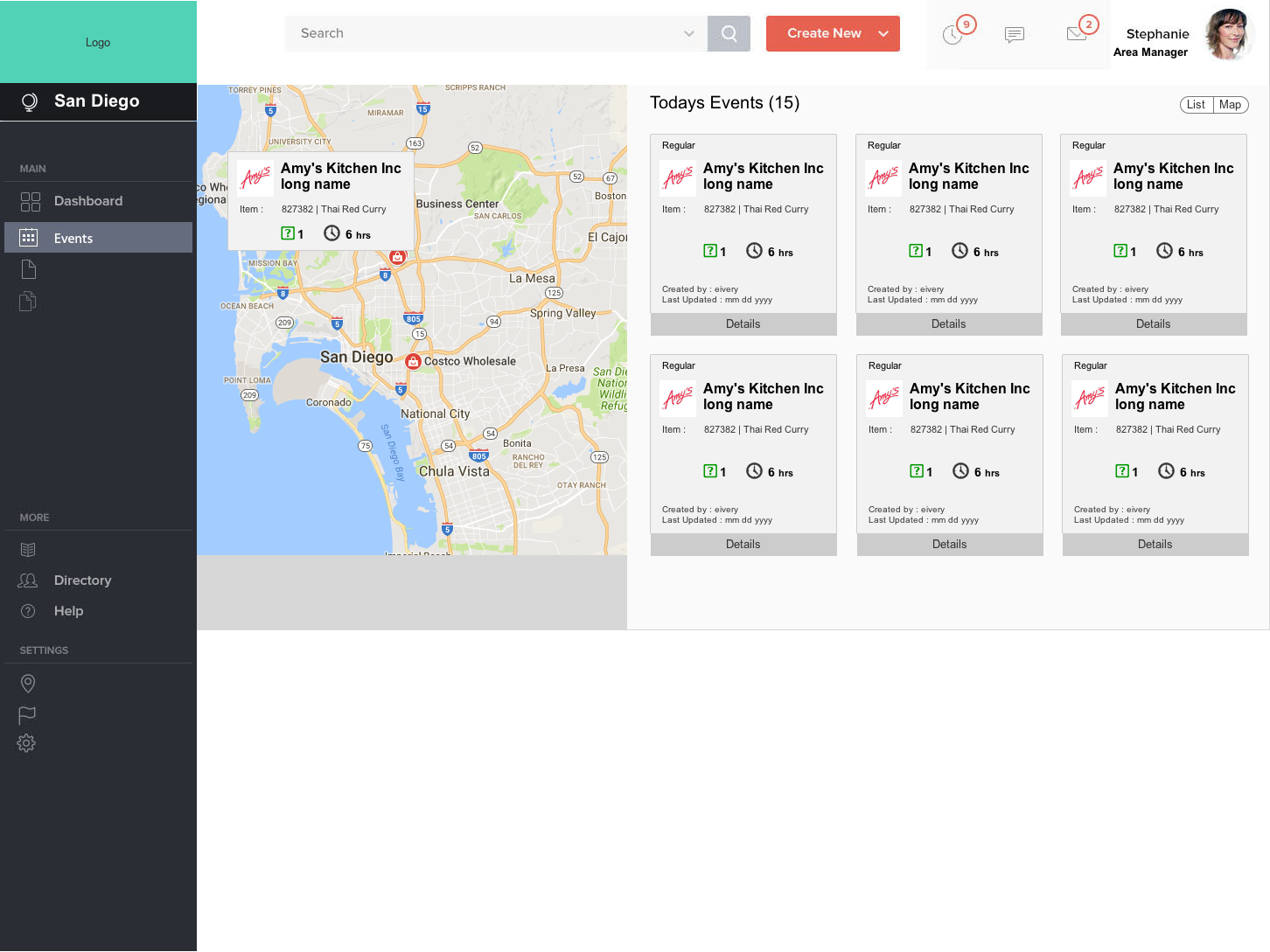The height and width of the screenshot is (952, 1270).
Task: Click Details on the first event card
Action: (743, 324)
